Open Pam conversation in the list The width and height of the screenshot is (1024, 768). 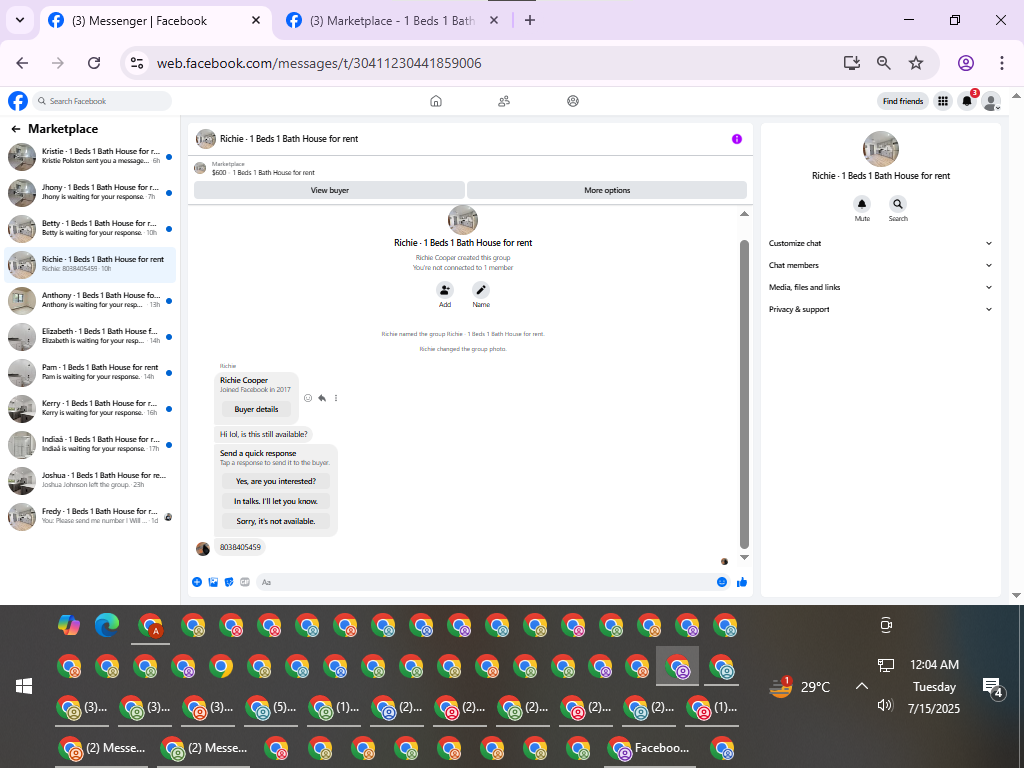coord(90,372)
